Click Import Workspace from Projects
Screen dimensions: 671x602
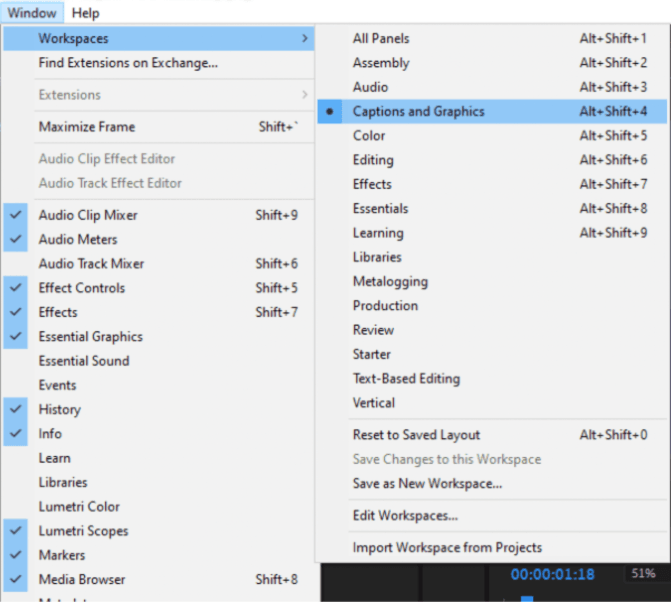(447, 548)
